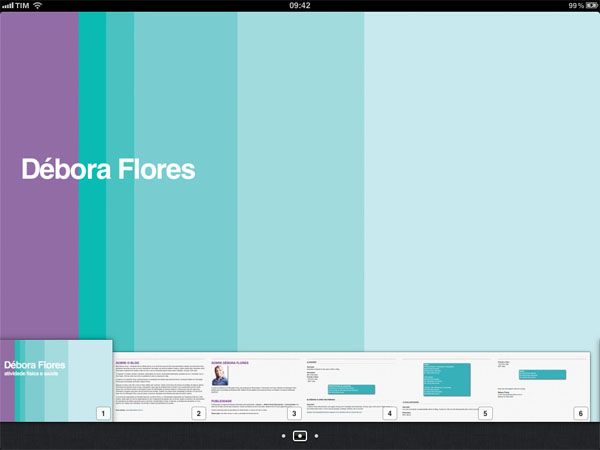
Task: Tap the Wi-Fi icon in the status bar
Action: pos(37,6)
